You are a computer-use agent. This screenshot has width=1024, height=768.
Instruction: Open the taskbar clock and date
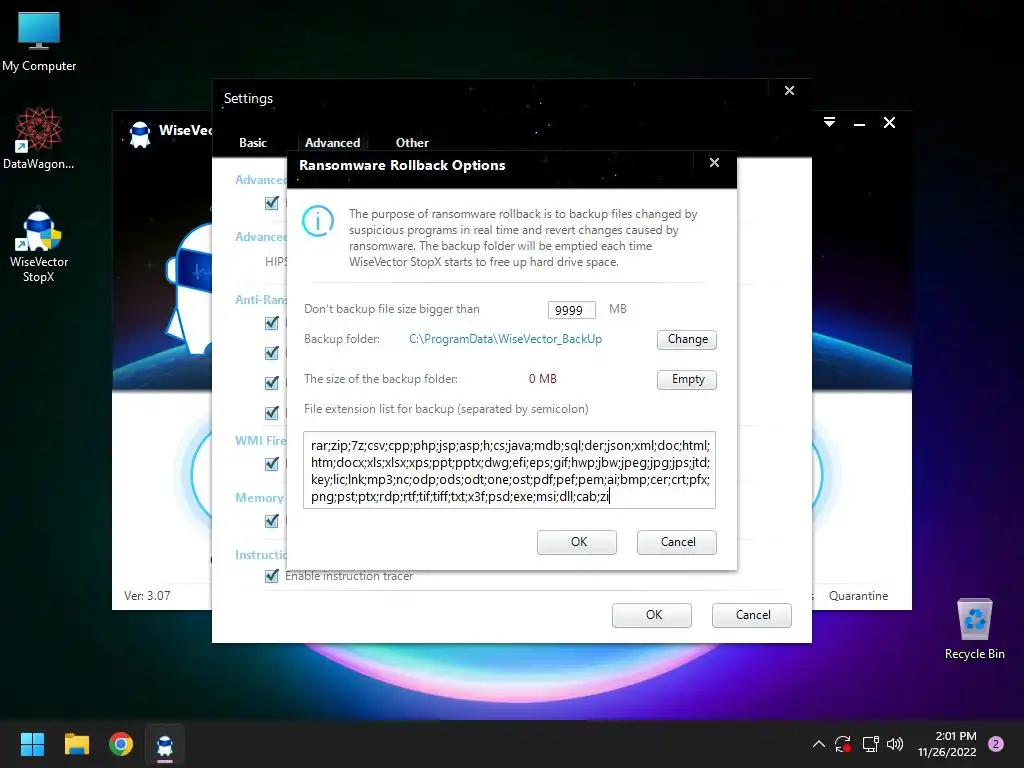tap(947, 744)
